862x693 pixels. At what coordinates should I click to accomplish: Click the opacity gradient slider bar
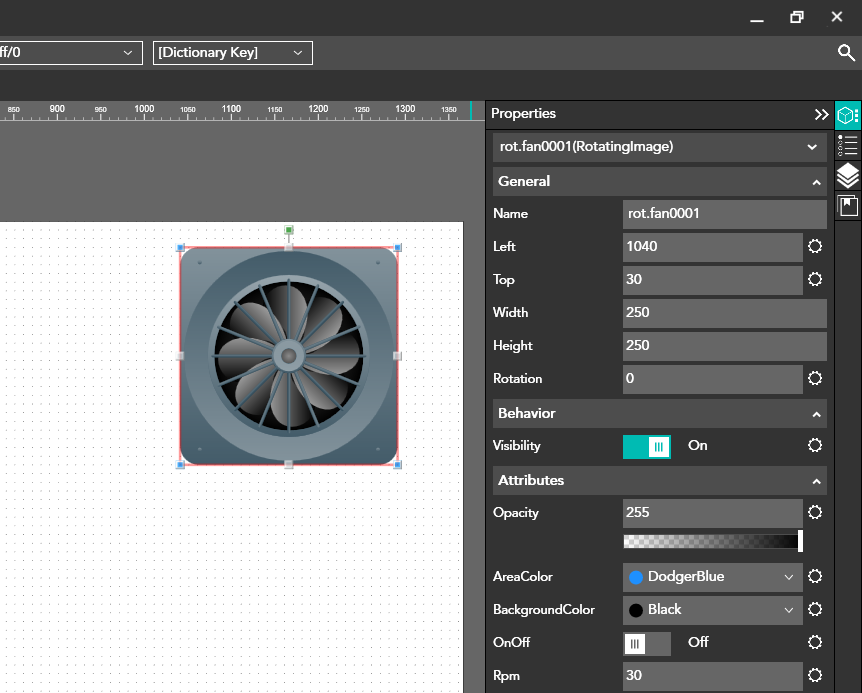click(711, 541)
